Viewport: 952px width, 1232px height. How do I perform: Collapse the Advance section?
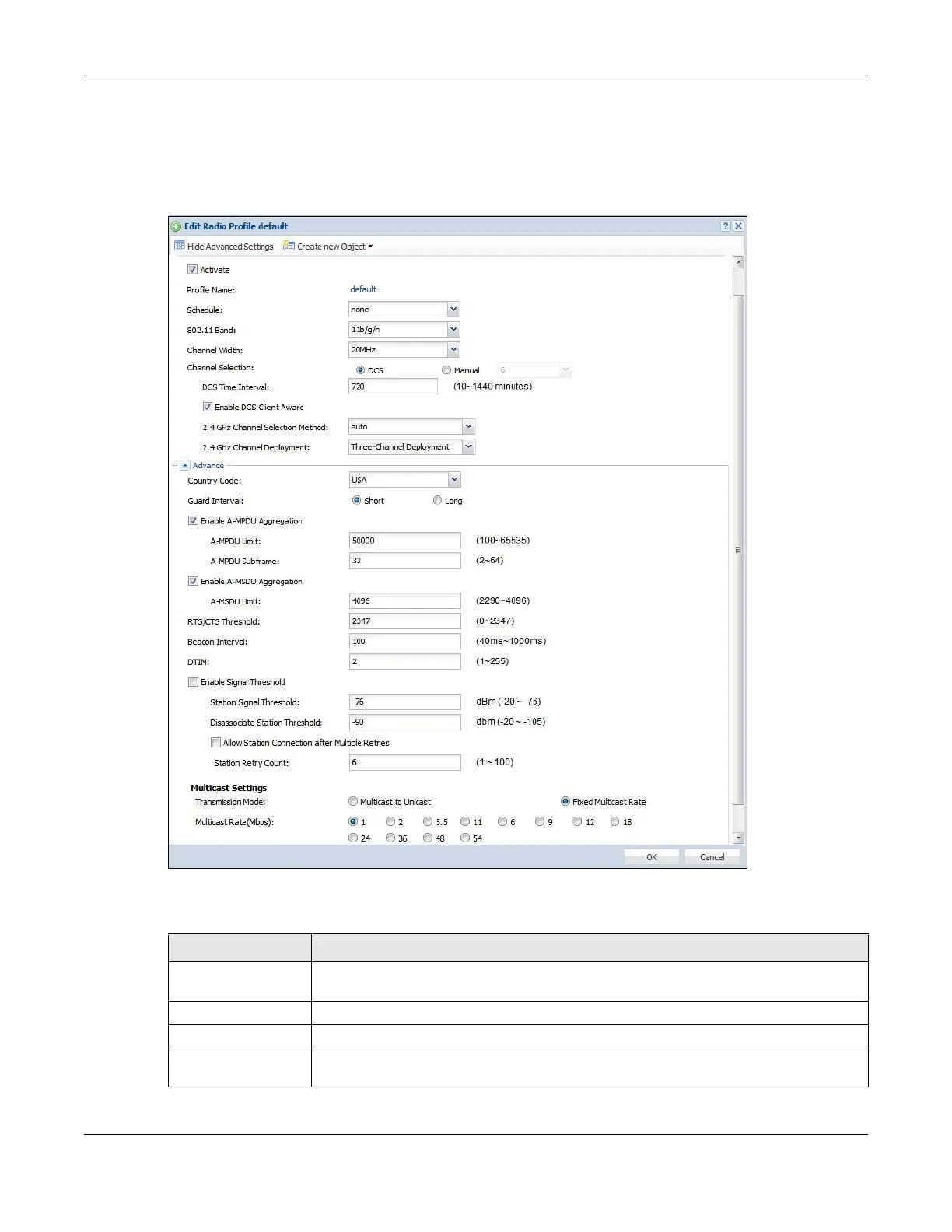185,465
